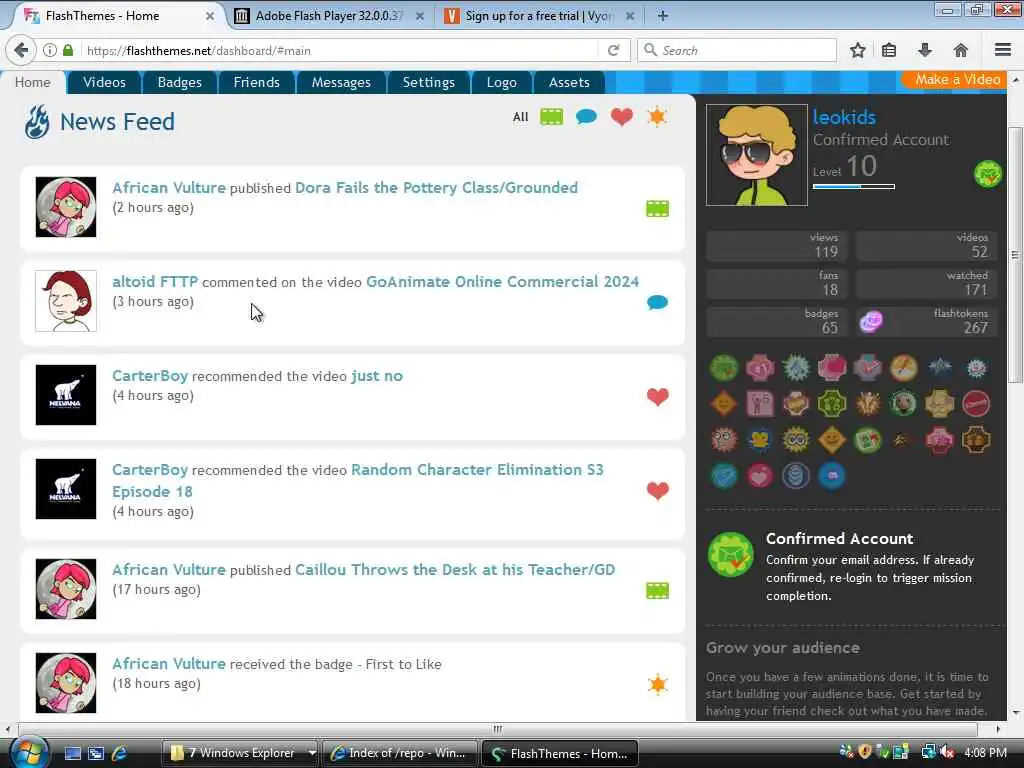
Task: Open the video link just no
Action: click(x=377, y=376)
